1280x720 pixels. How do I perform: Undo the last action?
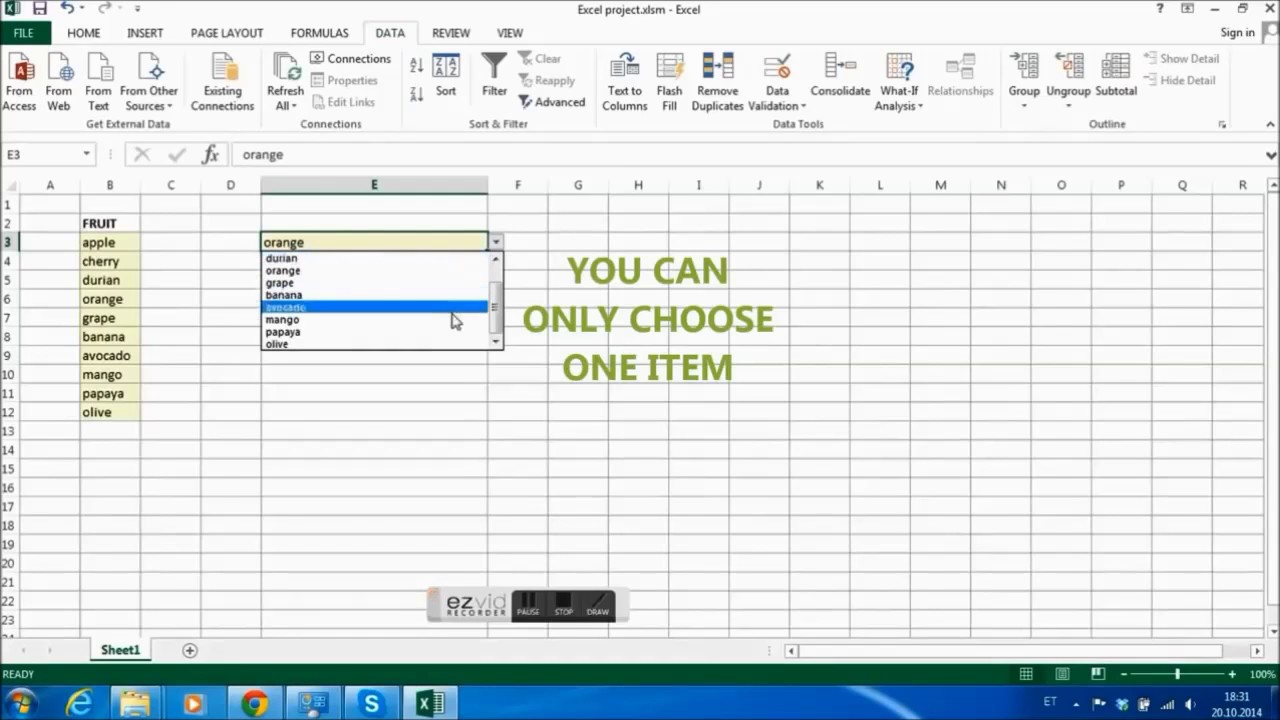click(x=66, y=8)
